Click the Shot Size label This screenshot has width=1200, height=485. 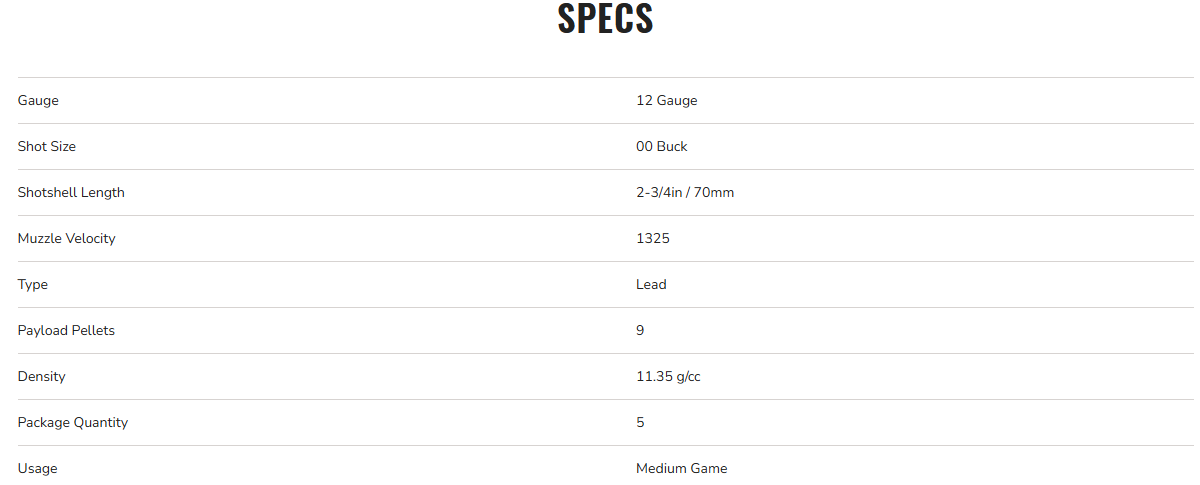point(47,146)
